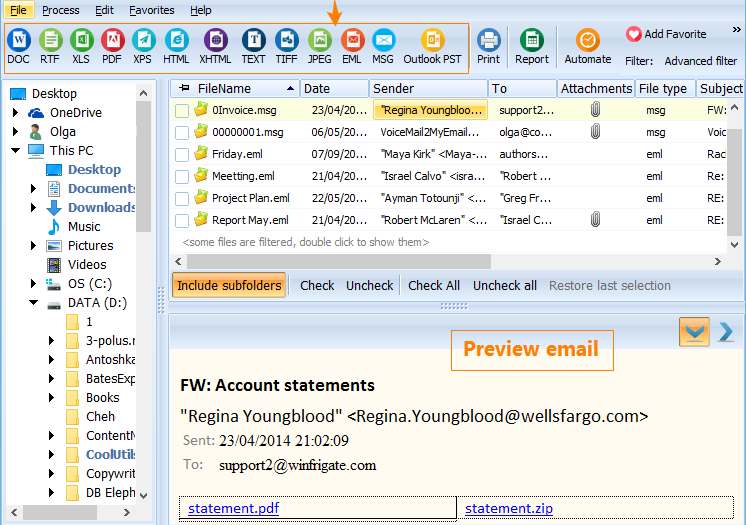Open the Process menu
The image size is (746, 525).
click(60, 10)
